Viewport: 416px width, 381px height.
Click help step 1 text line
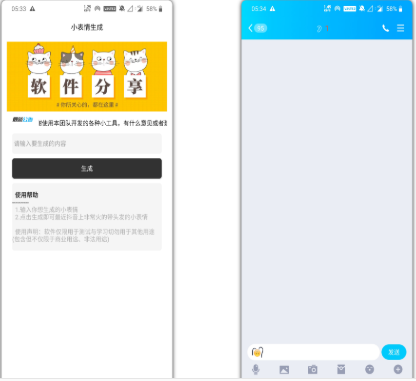[46, 210]
